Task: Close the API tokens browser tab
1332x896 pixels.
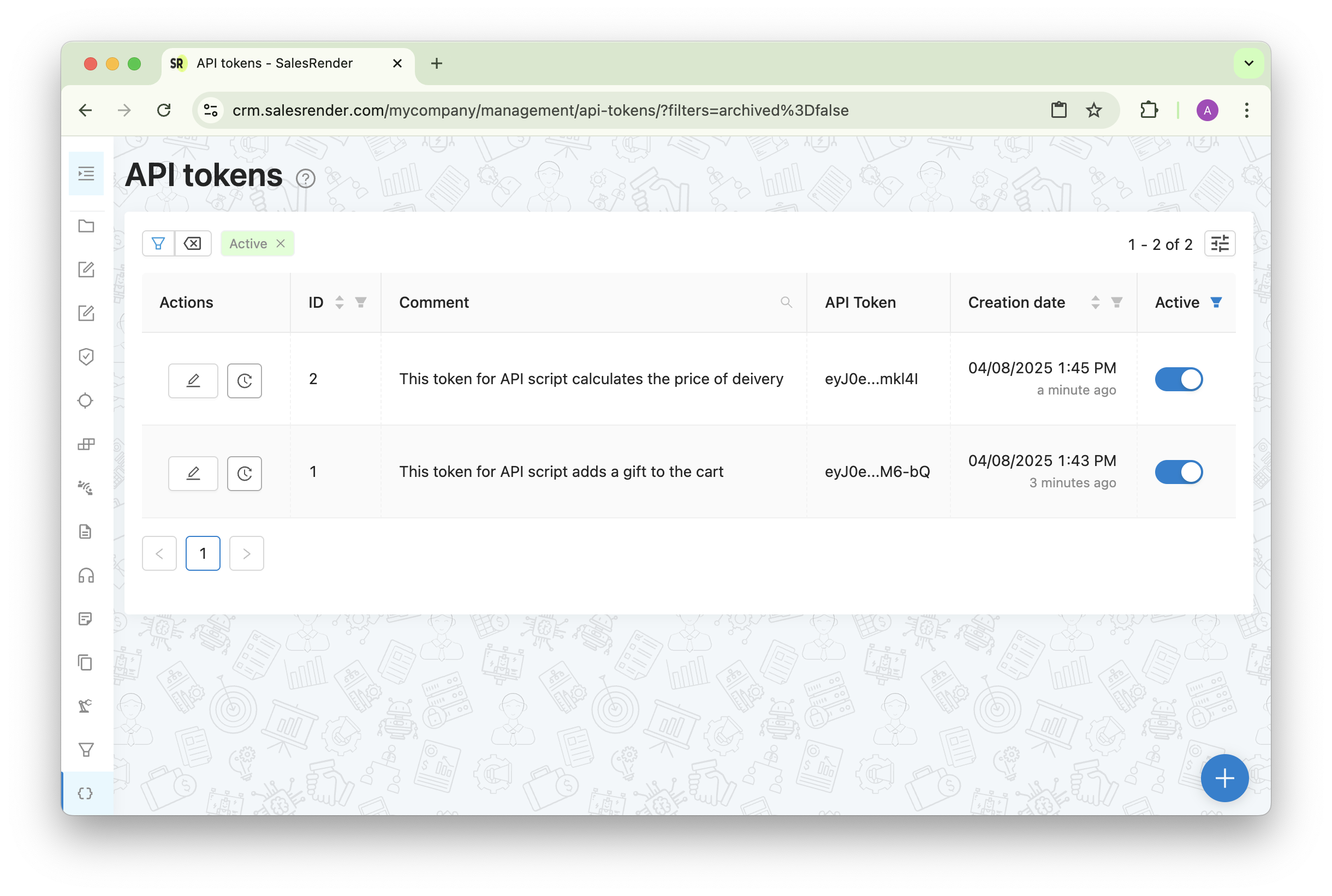Action: 397,63
